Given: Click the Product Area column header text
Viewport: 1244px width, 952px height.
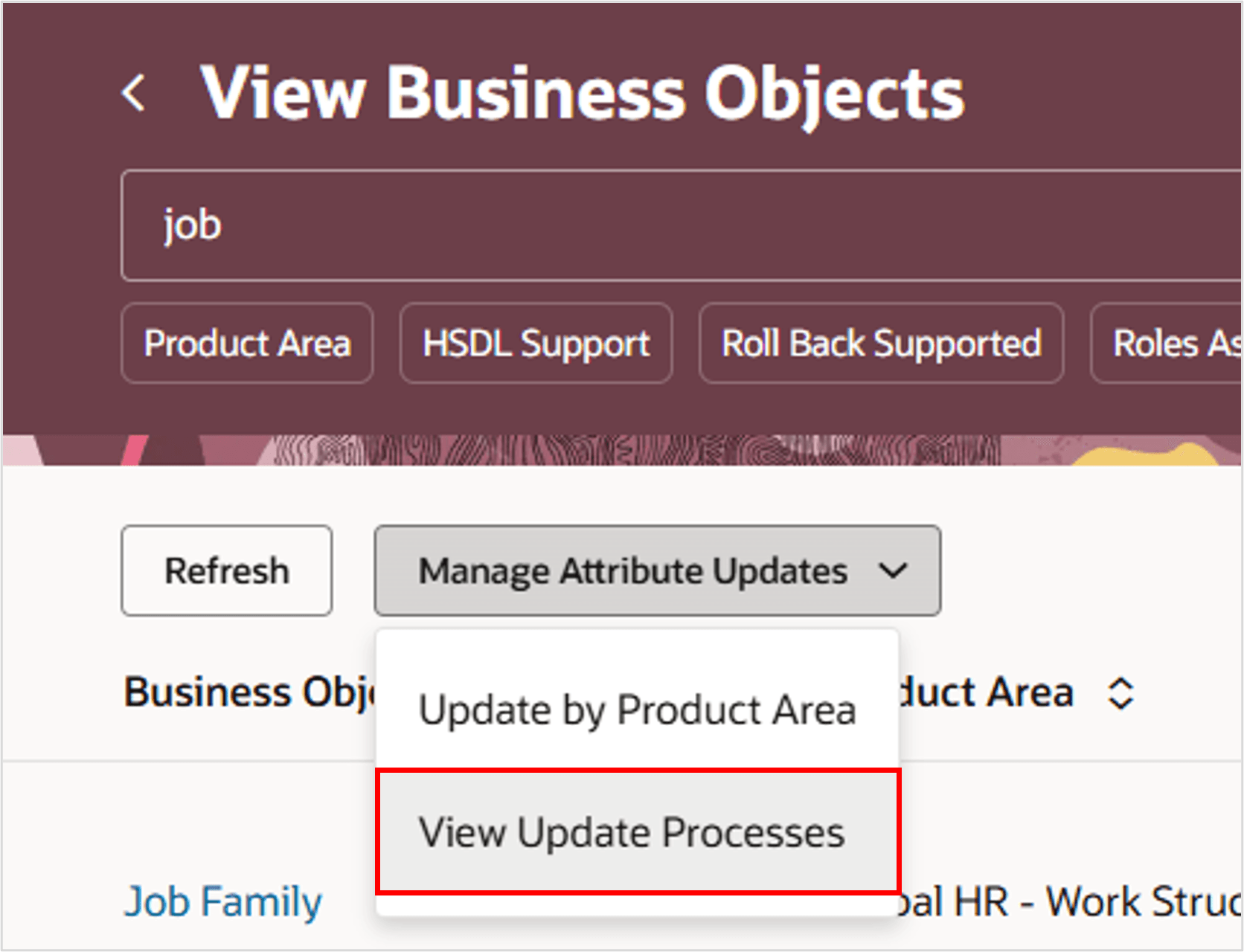Looking at the screenshot, I should point(1004,692).
